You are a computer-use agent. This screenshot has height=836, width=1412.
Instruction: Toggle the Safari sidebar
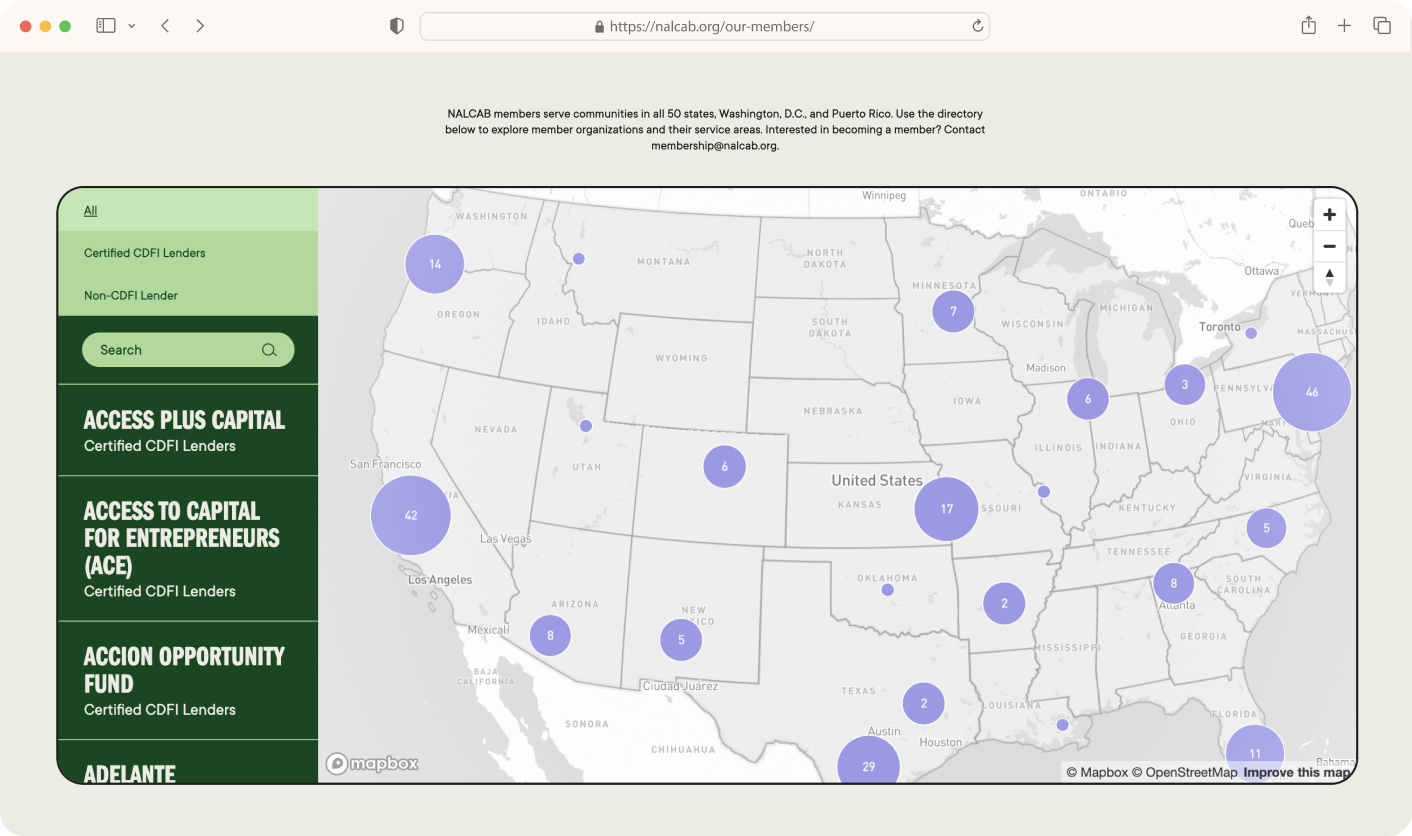coord(106,26)
